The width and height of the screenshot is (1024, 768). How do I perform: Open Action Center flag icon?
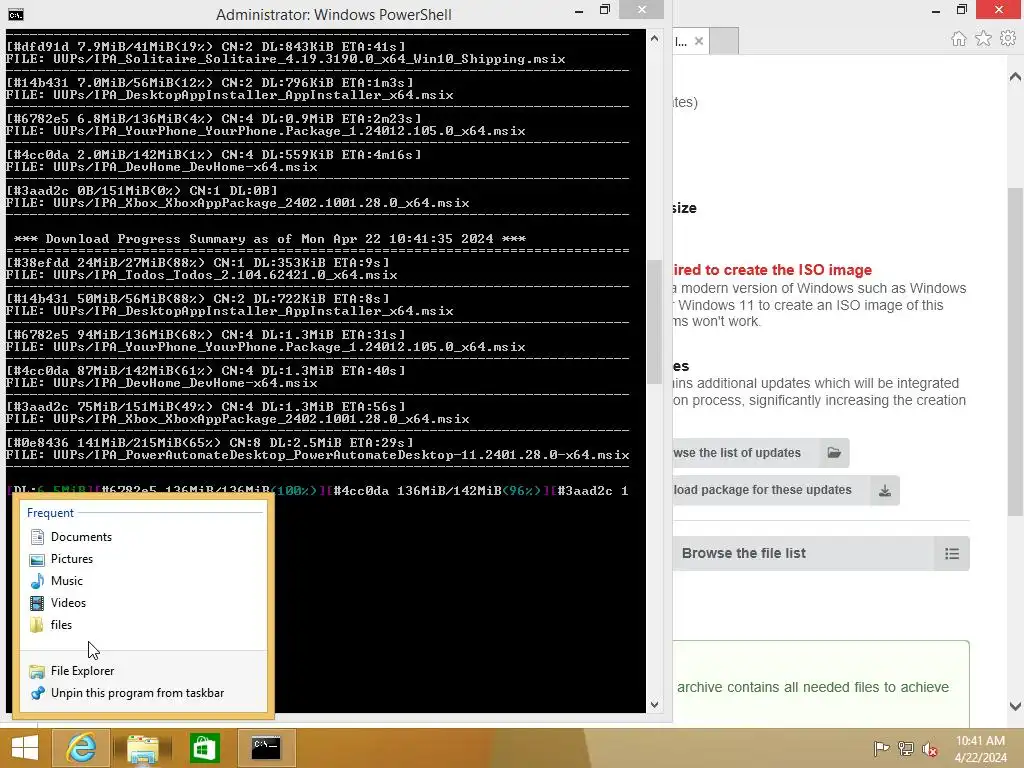(x=881, y=748)
